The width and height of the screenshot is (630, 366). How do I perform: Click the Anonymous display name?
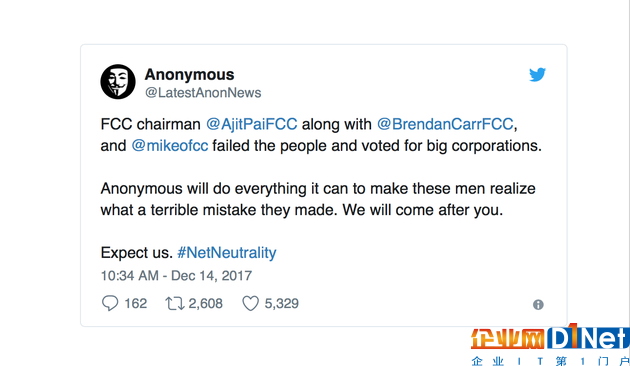click(189, 75)
